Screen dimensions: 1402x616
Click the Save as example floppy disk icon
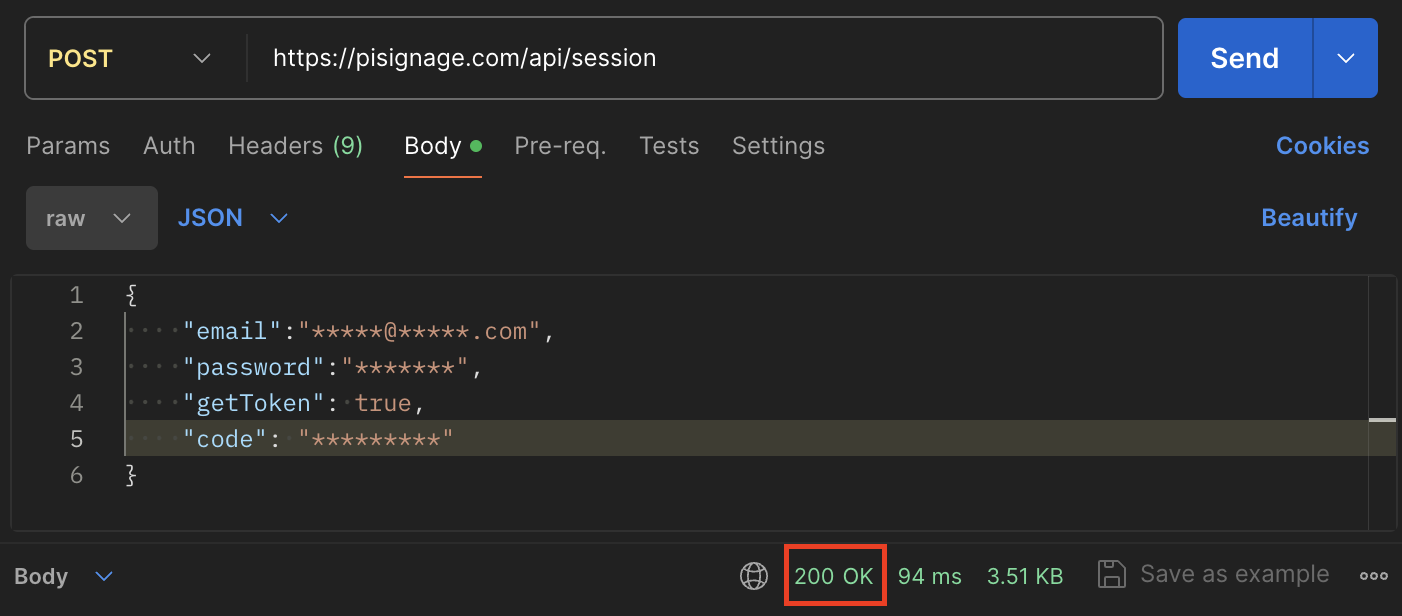[1112, 574]
